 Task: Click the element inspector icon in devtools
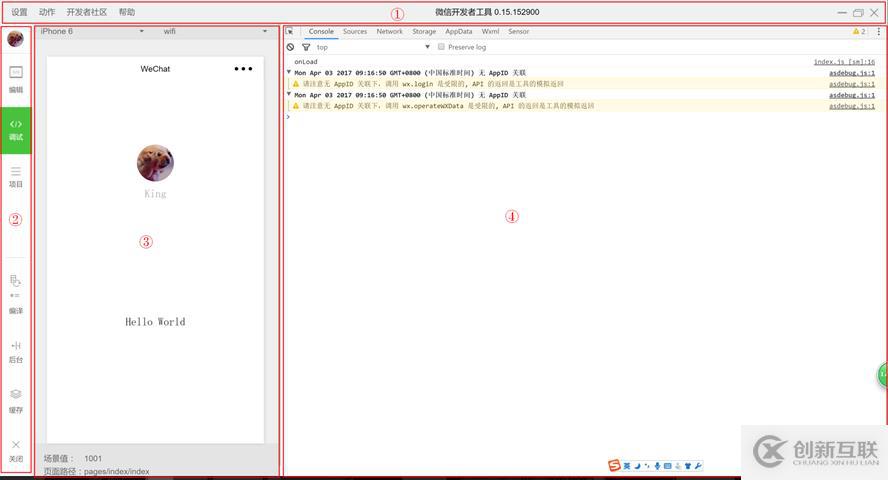click(x=289, y=31)
